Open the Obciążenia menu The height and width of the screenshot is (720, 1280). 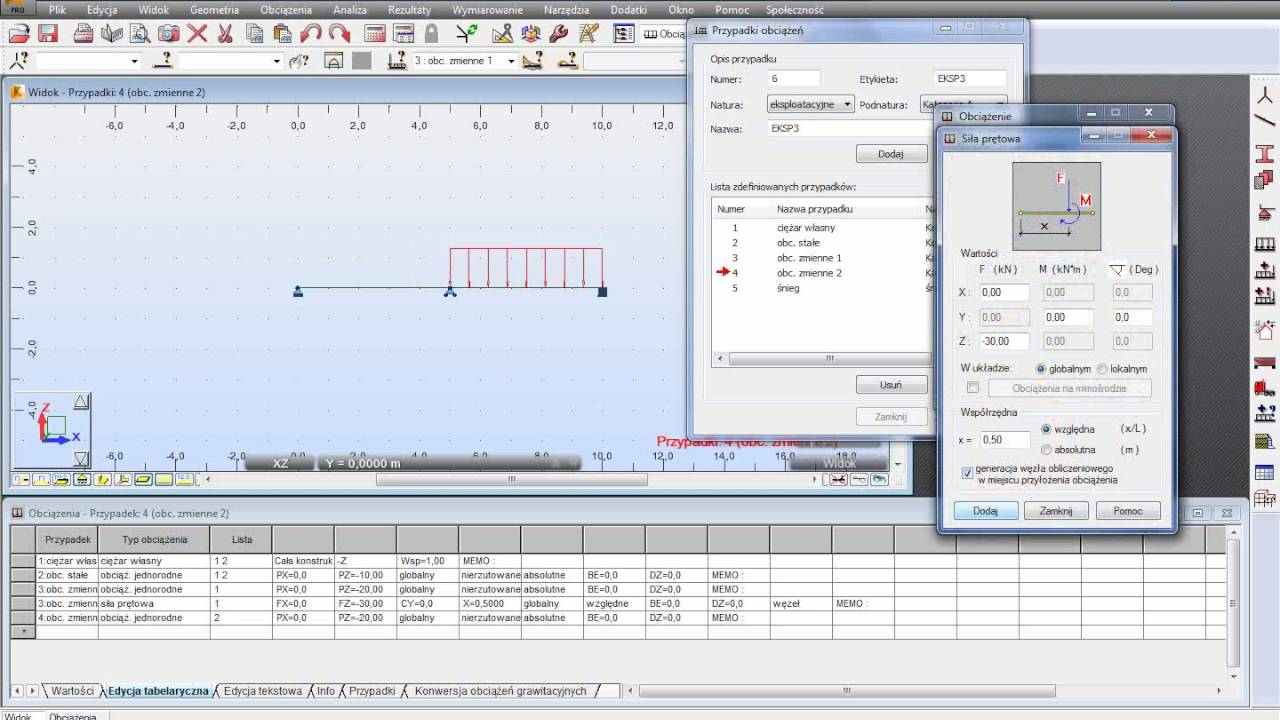(286, 9)
